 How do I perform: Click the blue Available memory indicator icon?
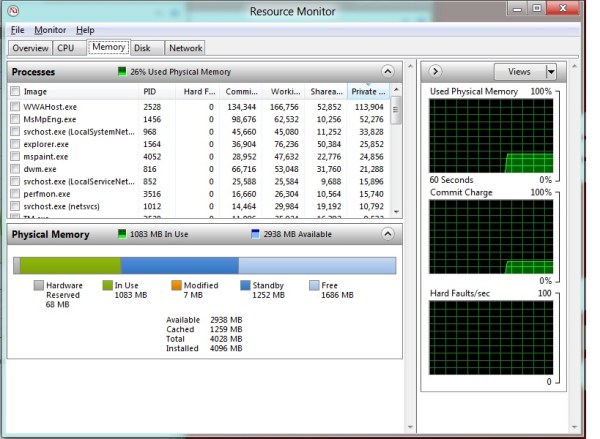257,234
